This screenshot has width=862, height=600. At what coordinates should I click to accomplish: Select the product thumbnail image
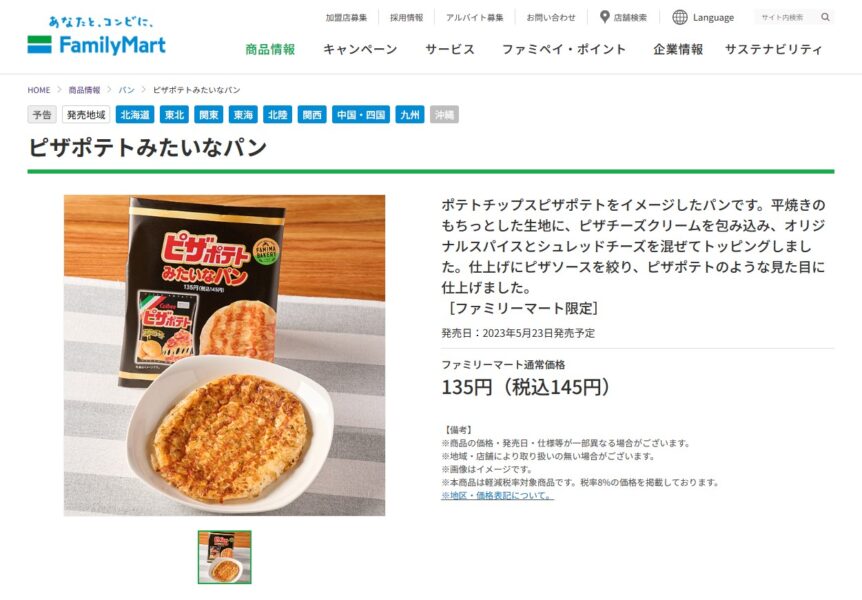click(x=224, y=557)
